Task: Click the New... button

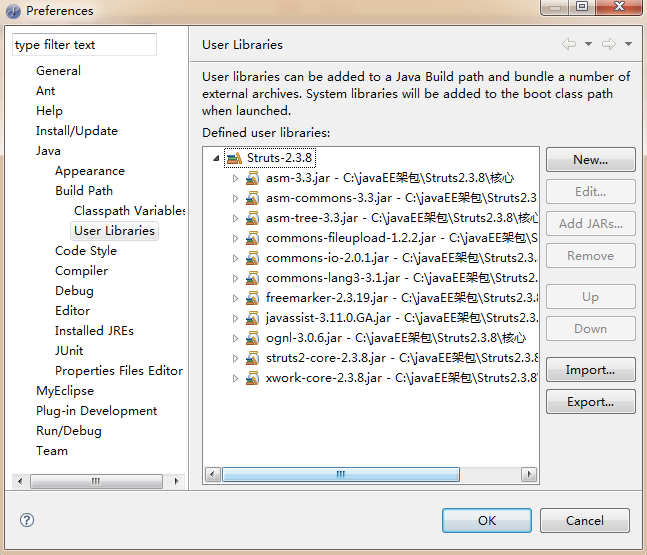Action: pos(590,160)
